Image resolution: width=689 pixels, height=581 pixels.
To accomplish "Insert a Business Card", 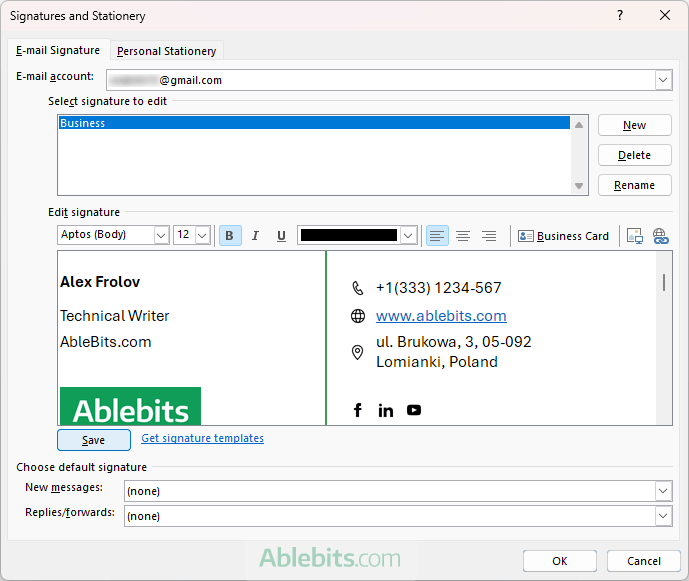I will tap(563, 236).
